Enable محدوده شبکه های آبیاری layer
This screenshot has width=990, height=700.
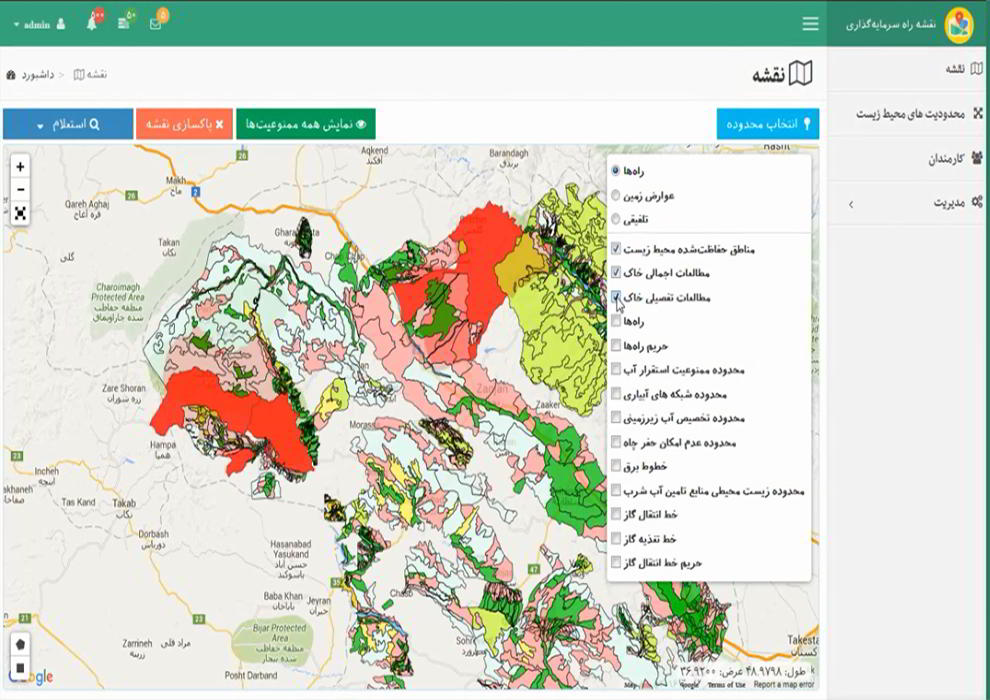(616, 394)
